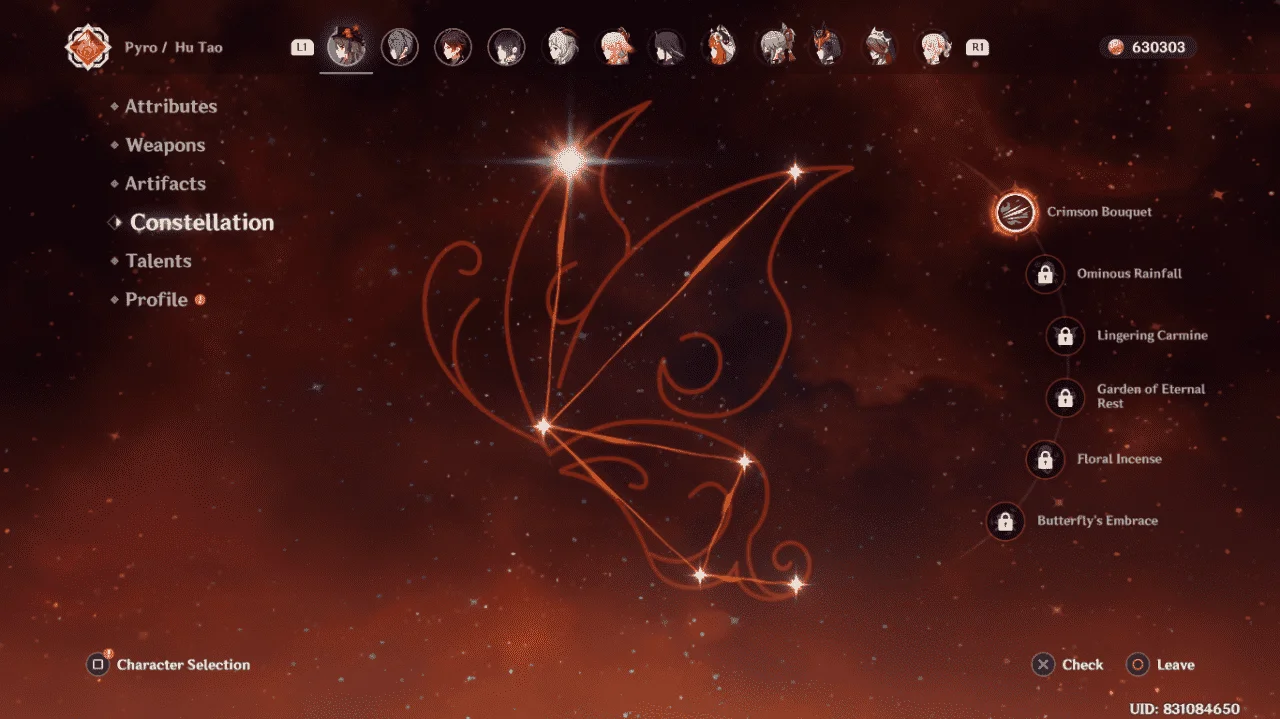This screenshot has height=719, width=1280.
Task: Click the Butterfly's Embrace label text
Action: pos(1097,521)
